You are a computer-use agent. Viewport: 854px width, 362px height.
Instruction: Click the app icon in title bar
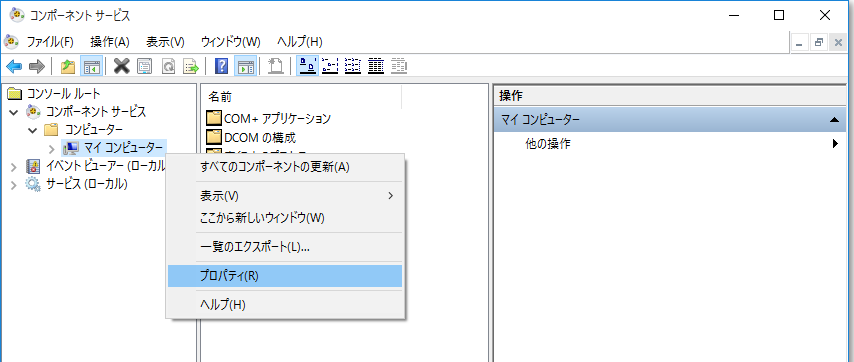(x=17, y=15)
